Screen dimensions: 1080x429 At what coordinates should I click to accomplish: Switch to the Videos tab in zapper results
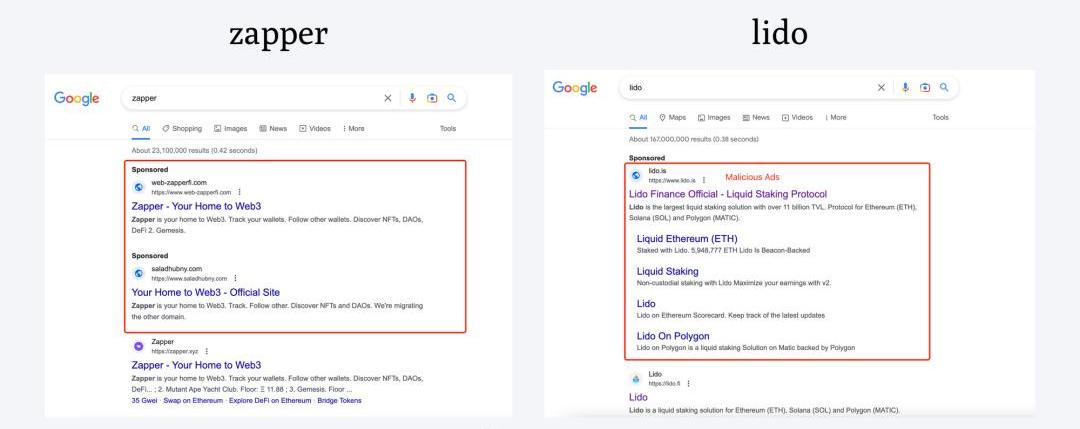[315, 129]
